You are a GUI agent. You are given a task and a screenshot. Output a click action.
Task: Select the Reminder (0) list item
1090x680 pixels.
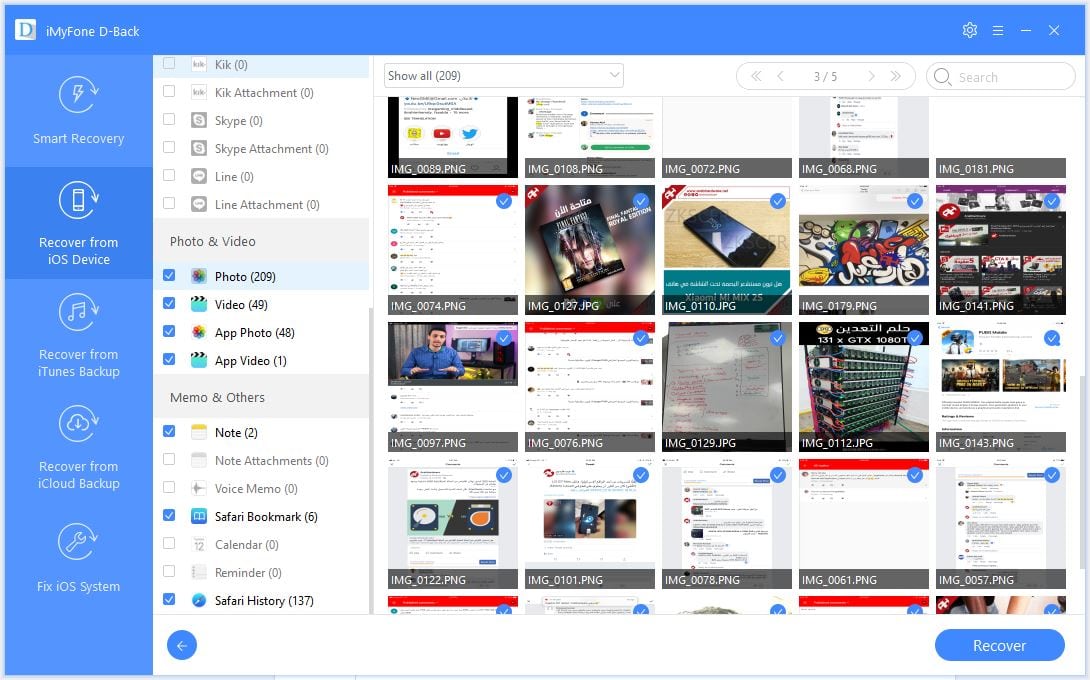(x=261, y=572)
